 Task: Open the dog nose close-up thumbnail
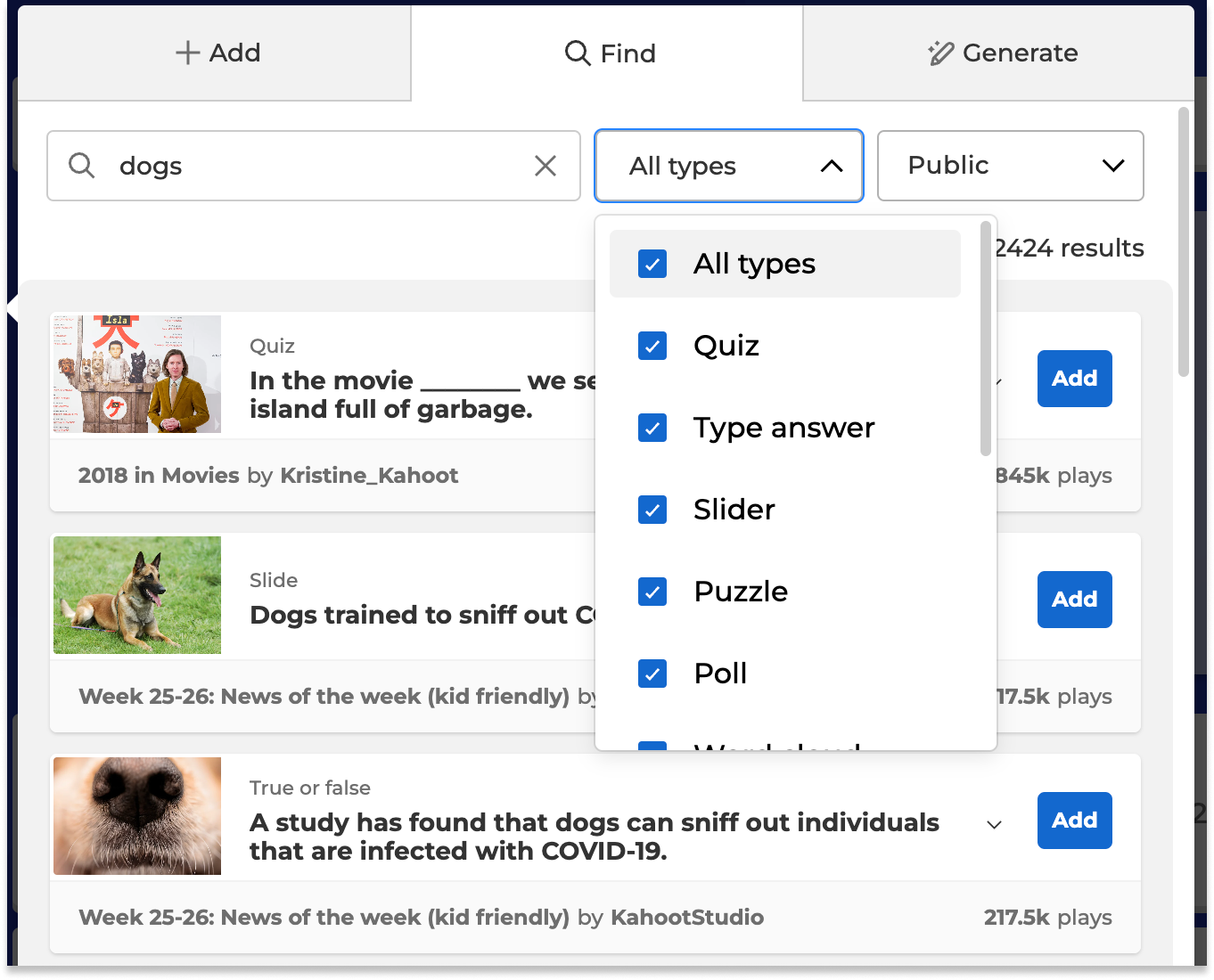tap(137, 816)
